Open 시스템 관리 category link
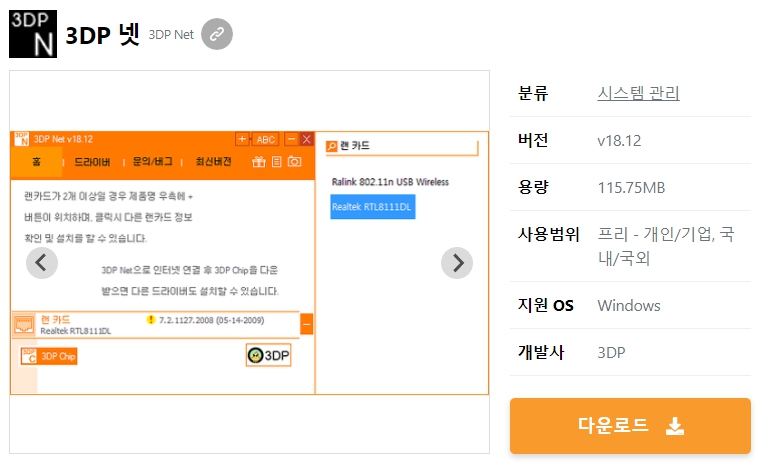757x468 pixels. pyautogui.click(x=638, y=93)
